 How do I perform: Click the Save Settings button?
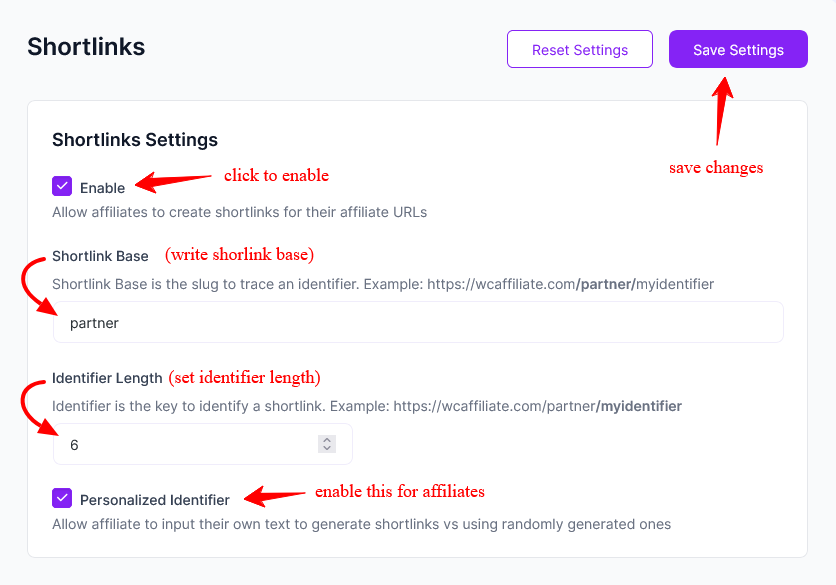[738, 49]
